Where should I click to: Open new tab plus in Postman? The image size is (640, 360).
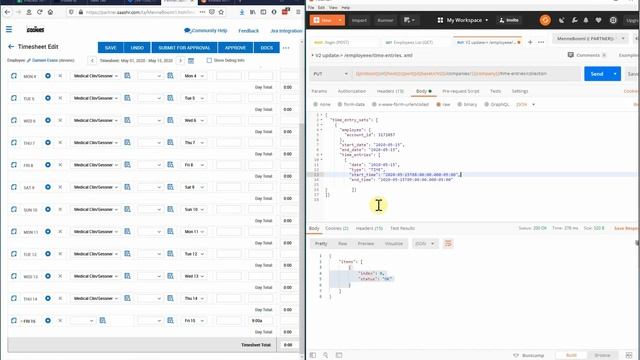[530, 42]
